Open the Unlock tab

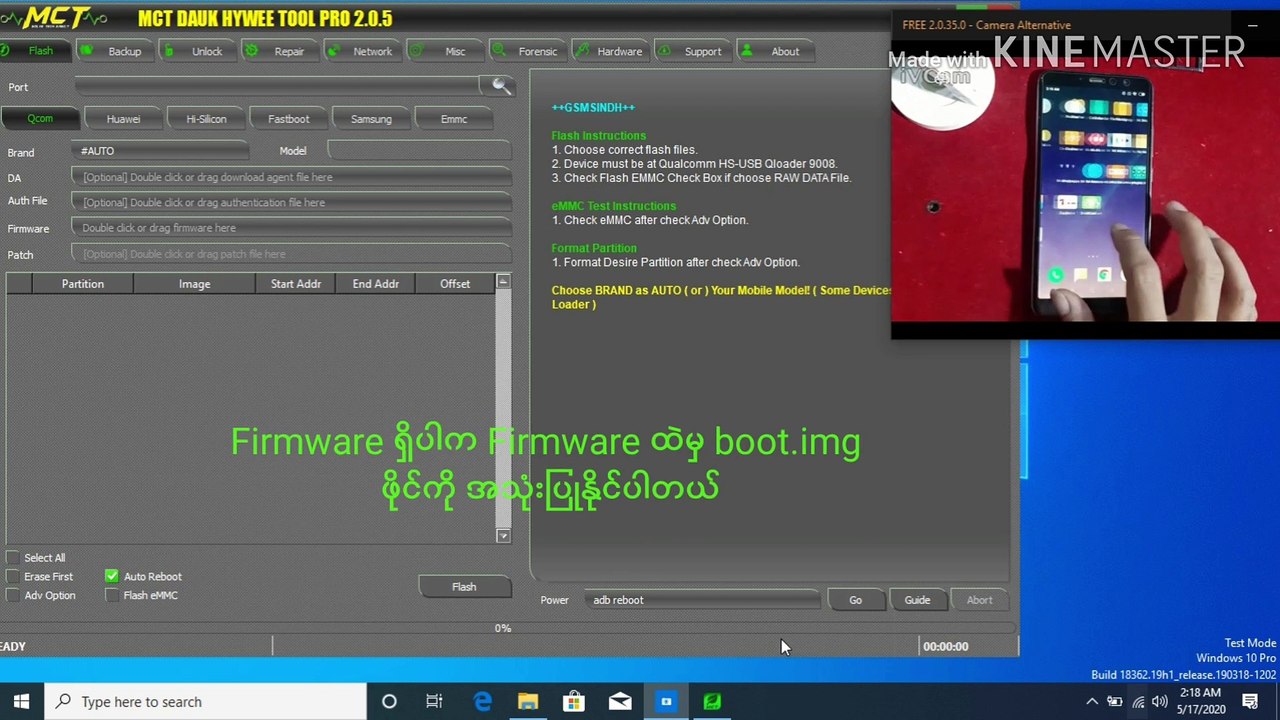(196, 51)
